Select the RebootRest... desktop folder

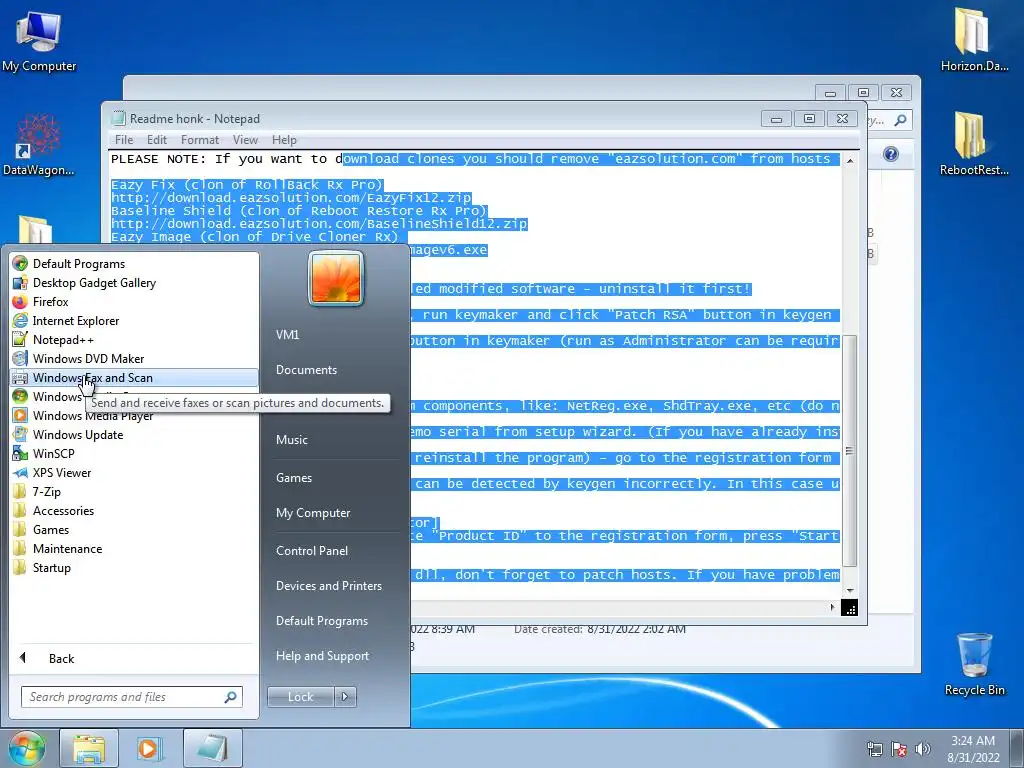coord(974,144)
